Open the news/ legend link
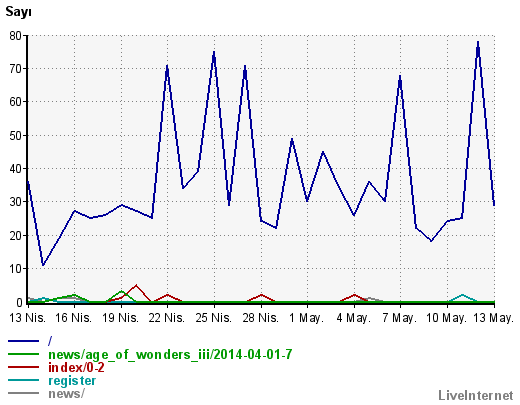Screen dimensions: 520x405 click(66, 394)
